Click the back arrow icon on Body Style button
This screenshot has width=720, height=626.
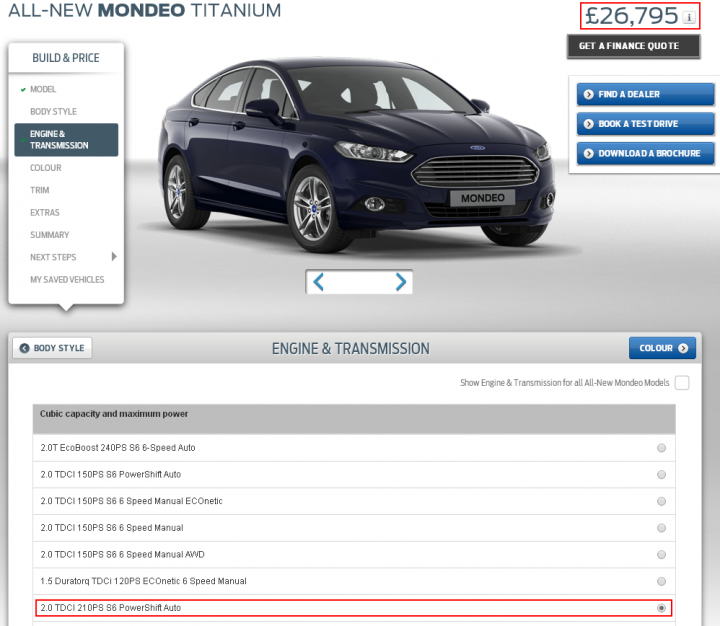[24, 348]
